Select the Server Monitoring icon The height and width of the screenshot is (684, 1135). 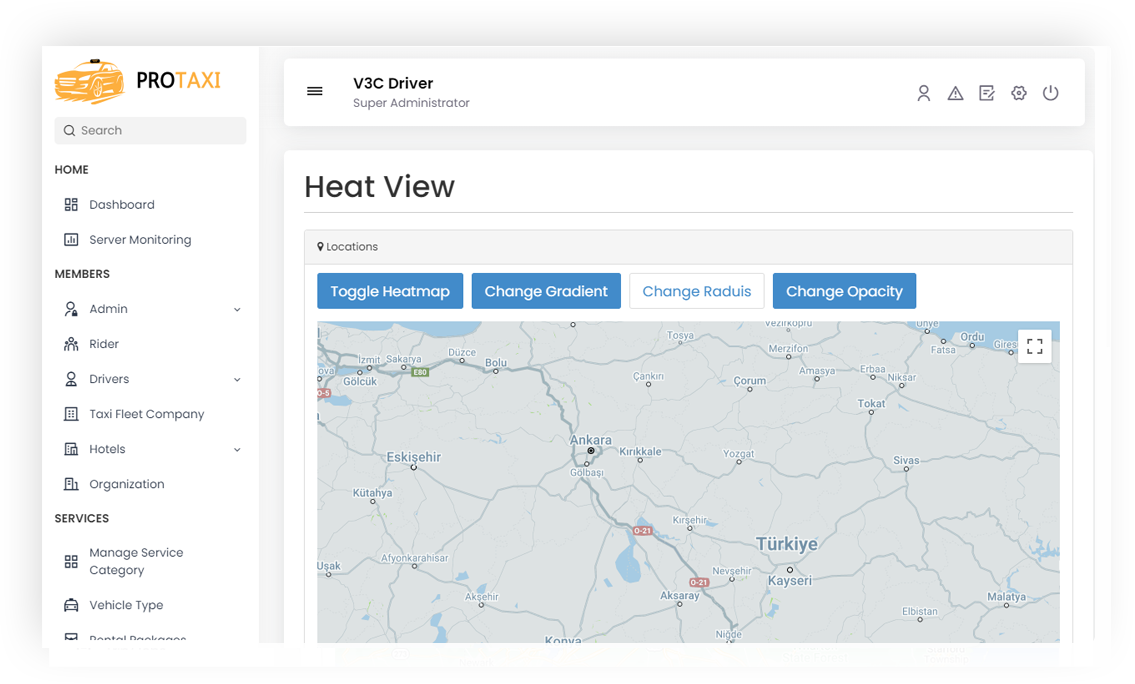(x=71, y=239)
